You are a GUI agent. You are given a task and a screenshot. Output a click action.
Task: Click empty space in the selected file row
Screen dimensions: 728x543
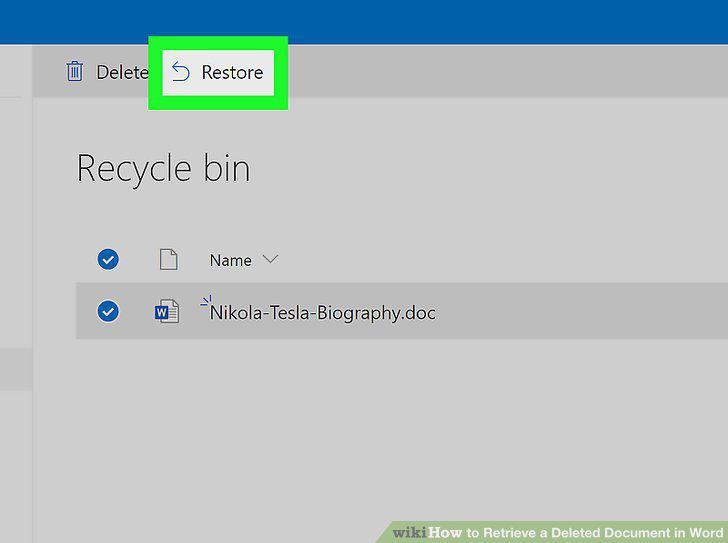[x=580, y=311]
